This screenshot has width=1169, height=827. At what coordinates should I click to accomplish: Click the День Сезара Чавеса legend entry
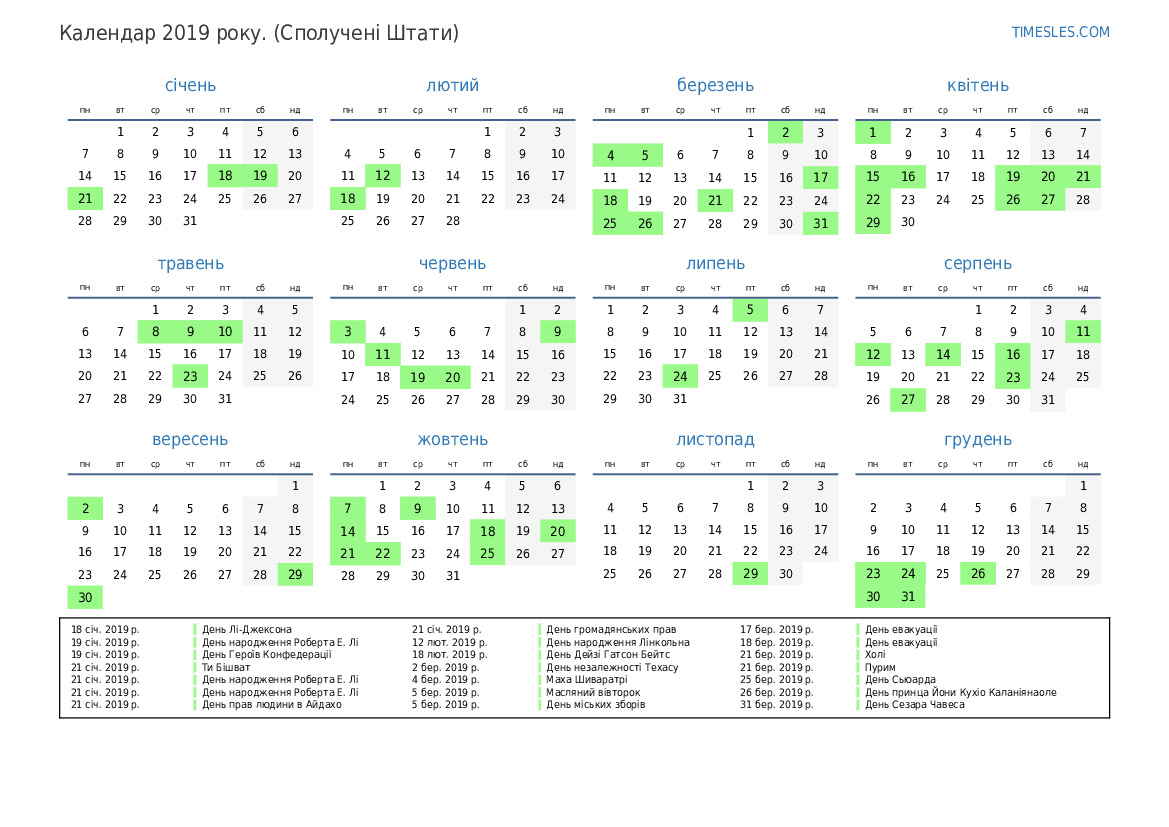point(914,705)
